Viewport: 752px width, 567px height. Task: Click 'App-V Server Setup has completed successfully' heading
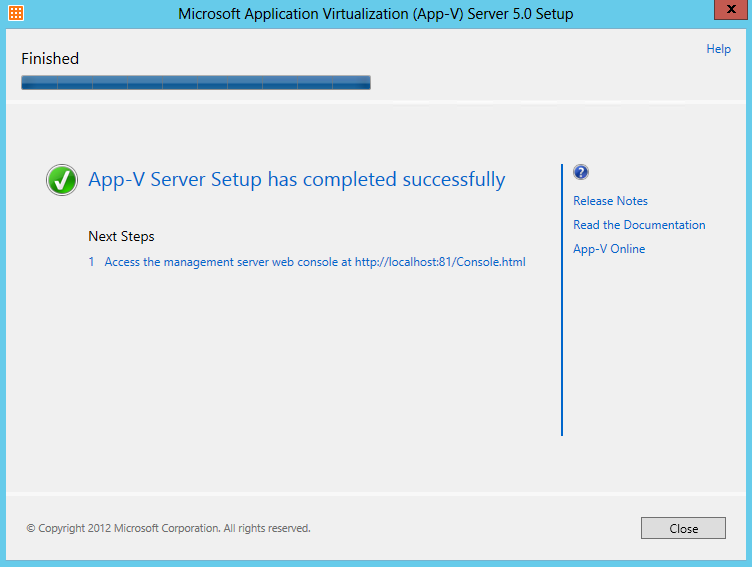[296, 180]
